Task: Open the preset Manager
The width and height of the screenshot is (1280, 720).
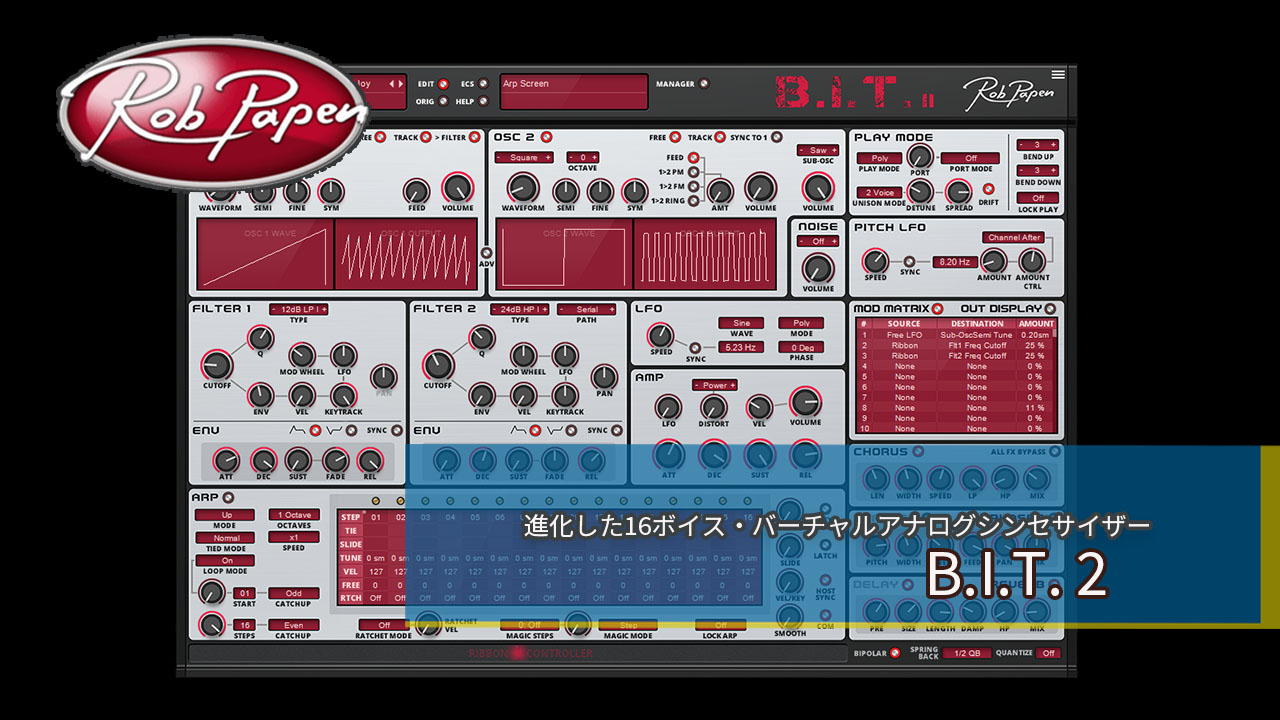Action: pos(704,84)
